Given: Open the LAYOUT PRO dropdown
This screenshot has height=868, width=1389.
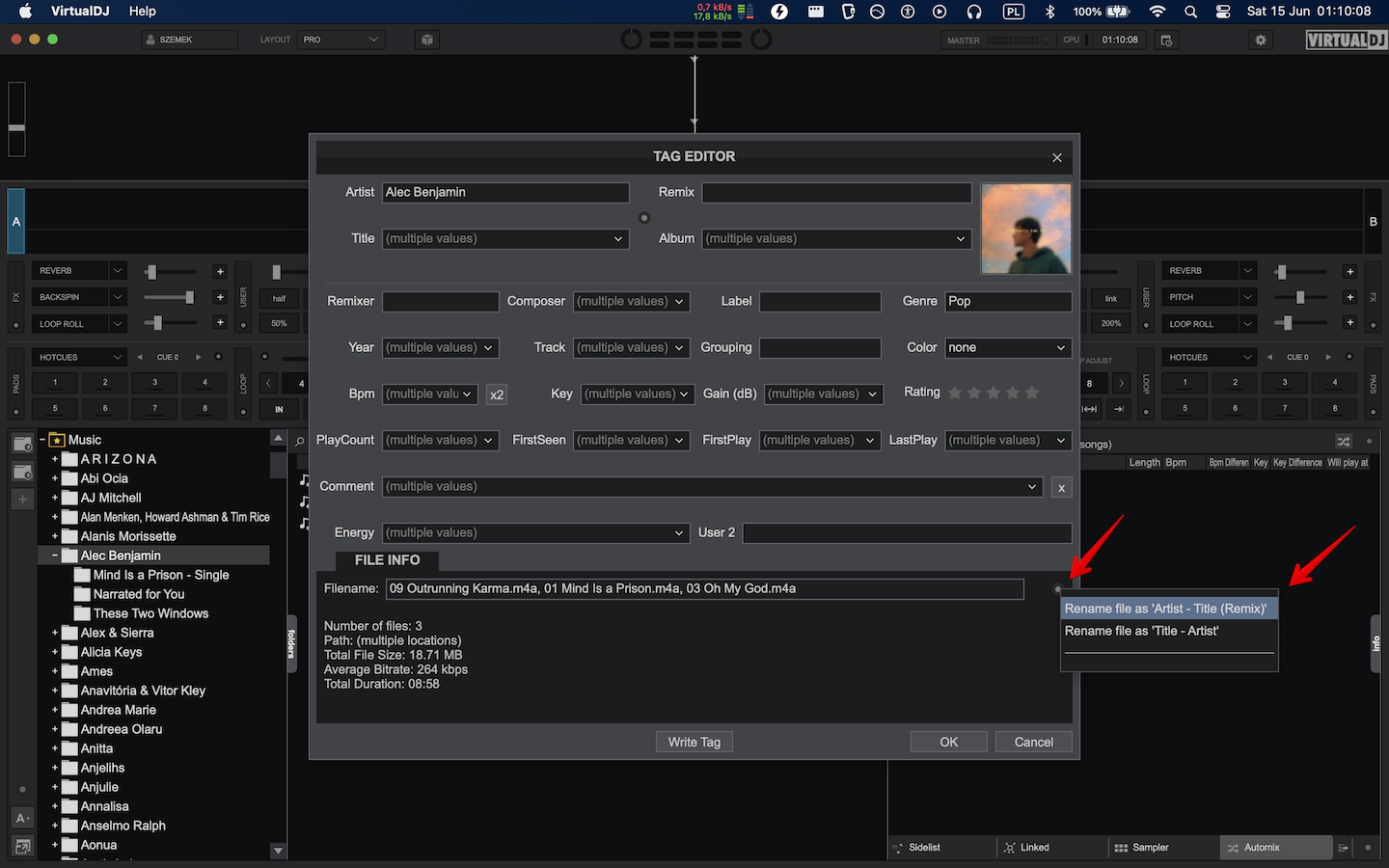Looking at the screenshot, I should (x=341, y=40).
